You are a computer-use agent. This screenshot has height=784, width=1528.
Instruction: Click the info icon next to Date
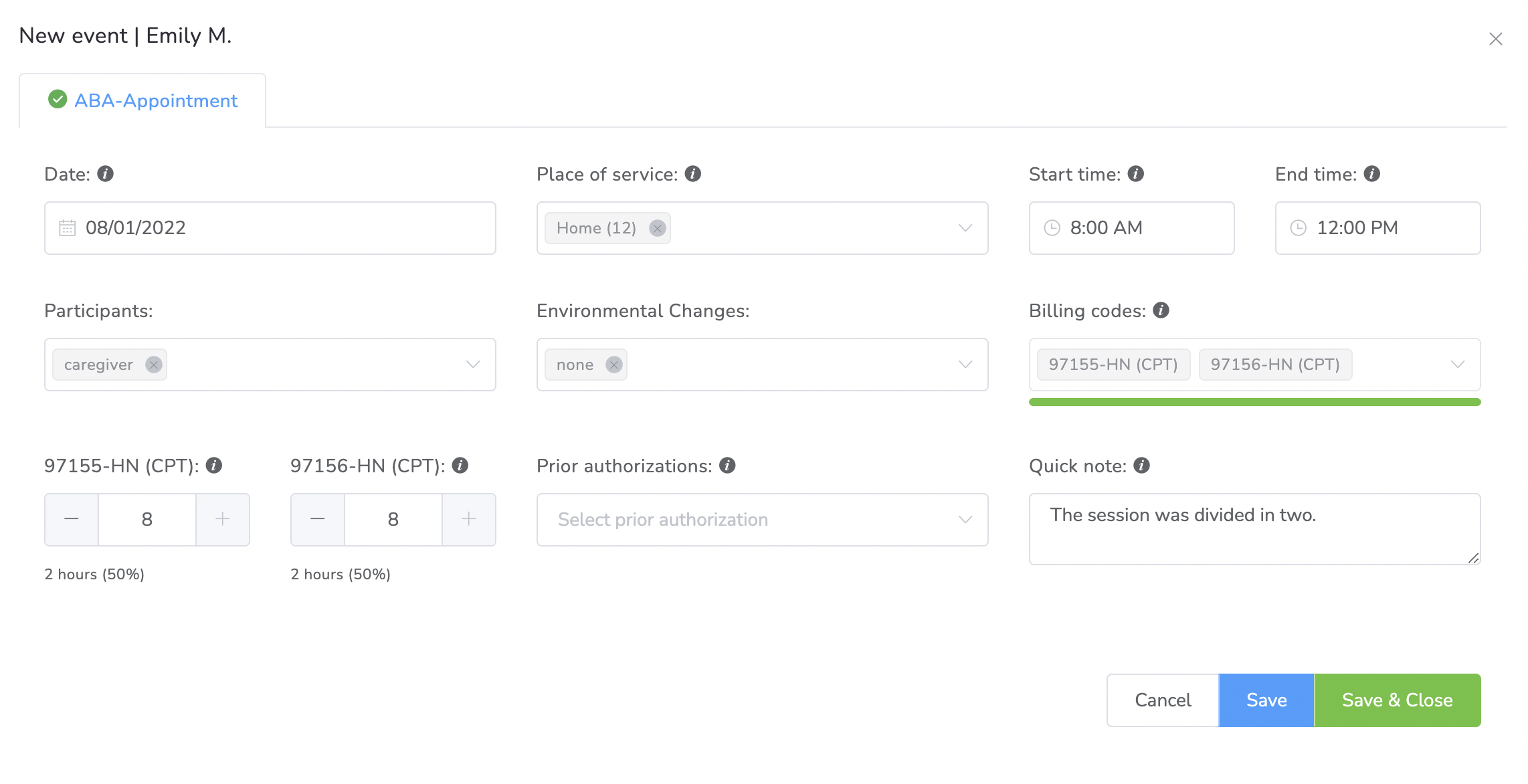click(105, 174)
